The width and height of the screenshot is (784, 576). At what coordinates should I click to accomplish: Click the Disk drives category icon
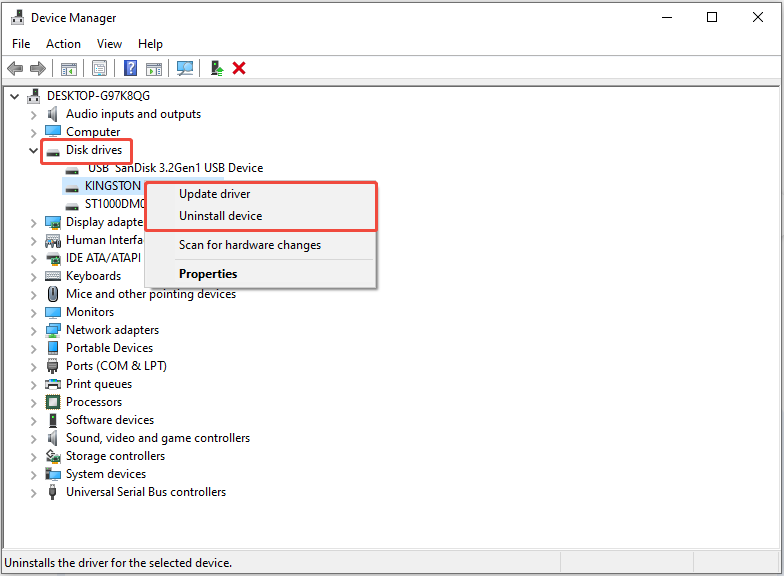coord(53,152)
